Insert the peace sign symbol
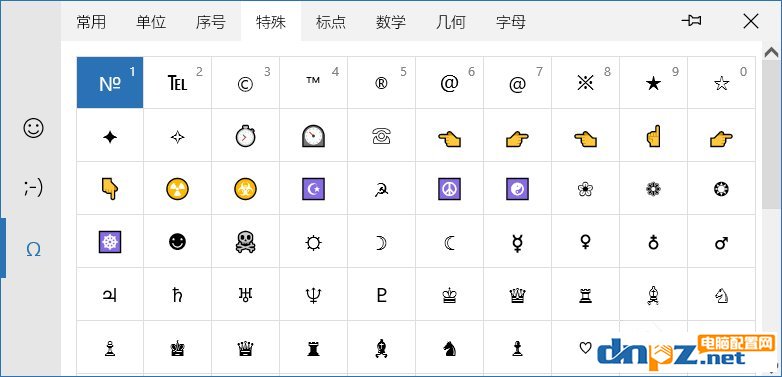Viewport: 782px width, 377px height. click(x=449, y=188)
